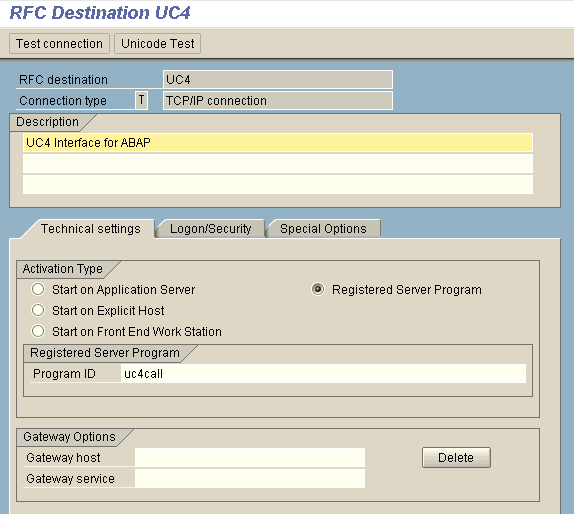Click the Test connection button

tap(59, 44)
